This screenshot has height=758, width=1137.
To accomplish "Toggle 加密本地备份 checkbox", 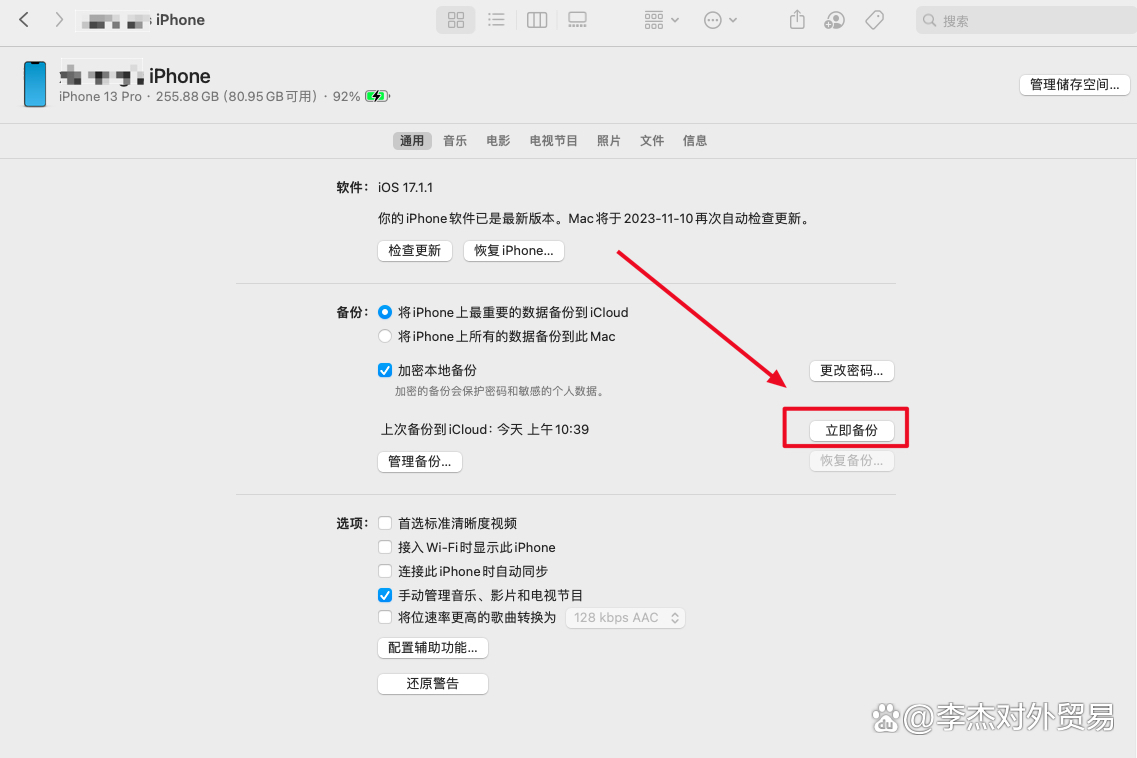I will [x=385, y=371].
